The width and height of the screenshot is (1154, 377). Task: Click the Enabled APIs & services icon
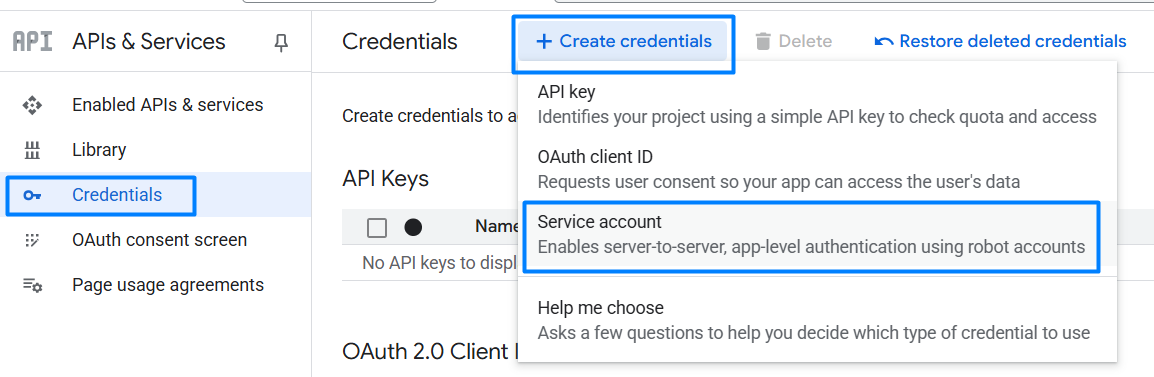32,105
